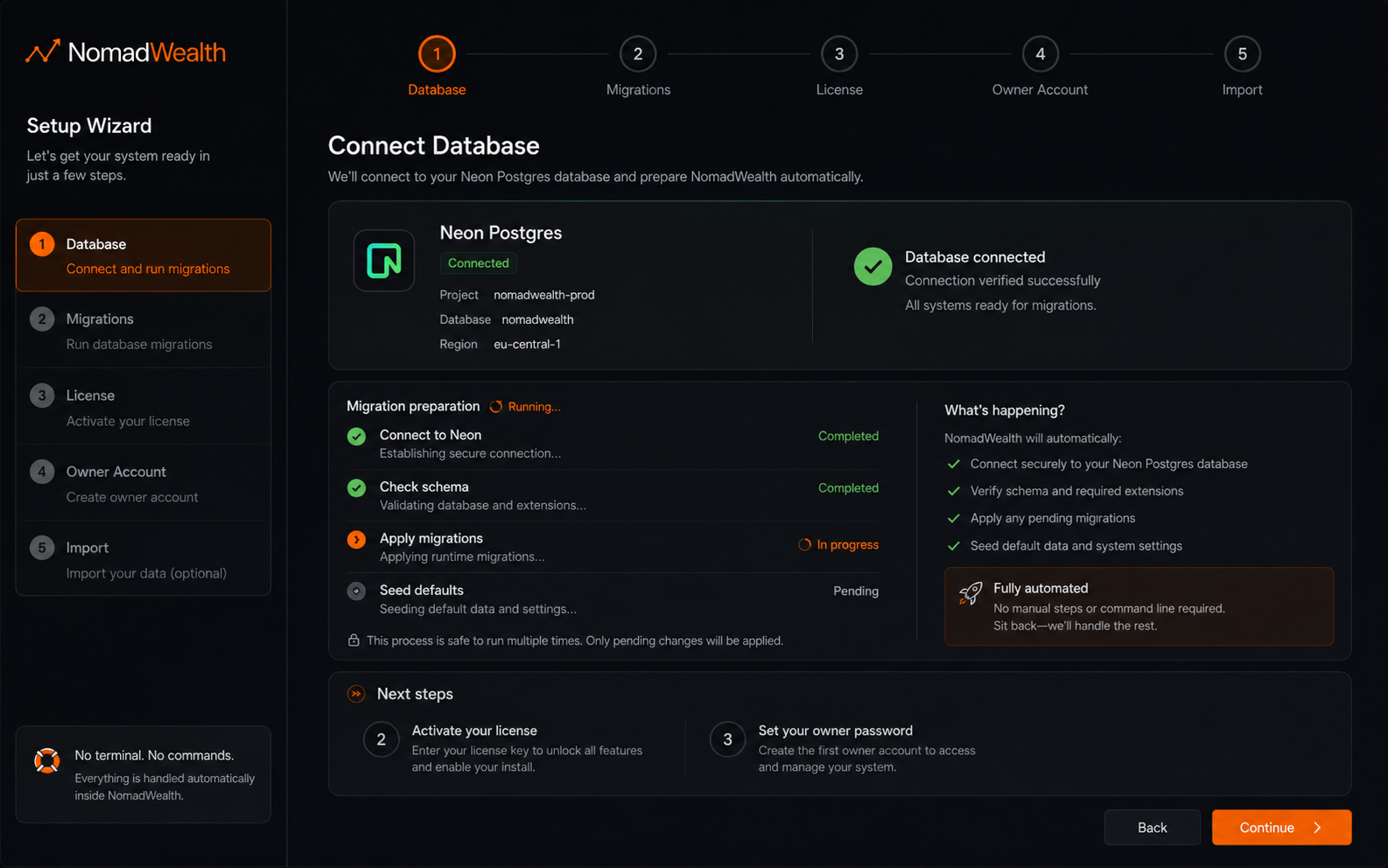Image resolution: width=1388 pixels, height=868 pixels.
Task: Click the lifebuoy icon in the sidebar note
Action: (x=47, y=760)
